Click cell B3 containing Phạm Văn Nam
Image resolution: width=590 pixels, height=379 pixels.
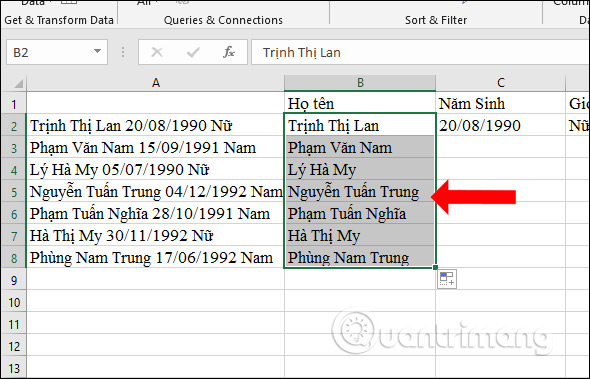(360, 148)
